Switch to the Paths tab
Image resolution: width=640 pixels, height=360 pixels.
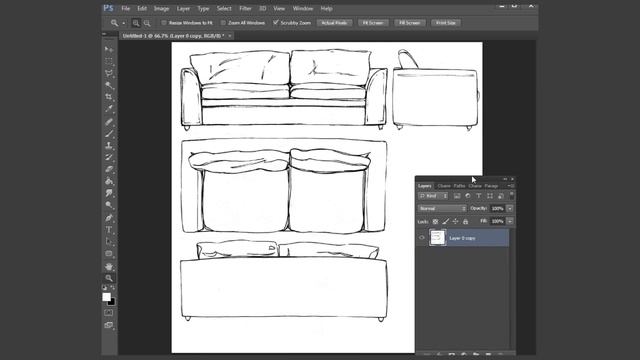pos(459,186)
